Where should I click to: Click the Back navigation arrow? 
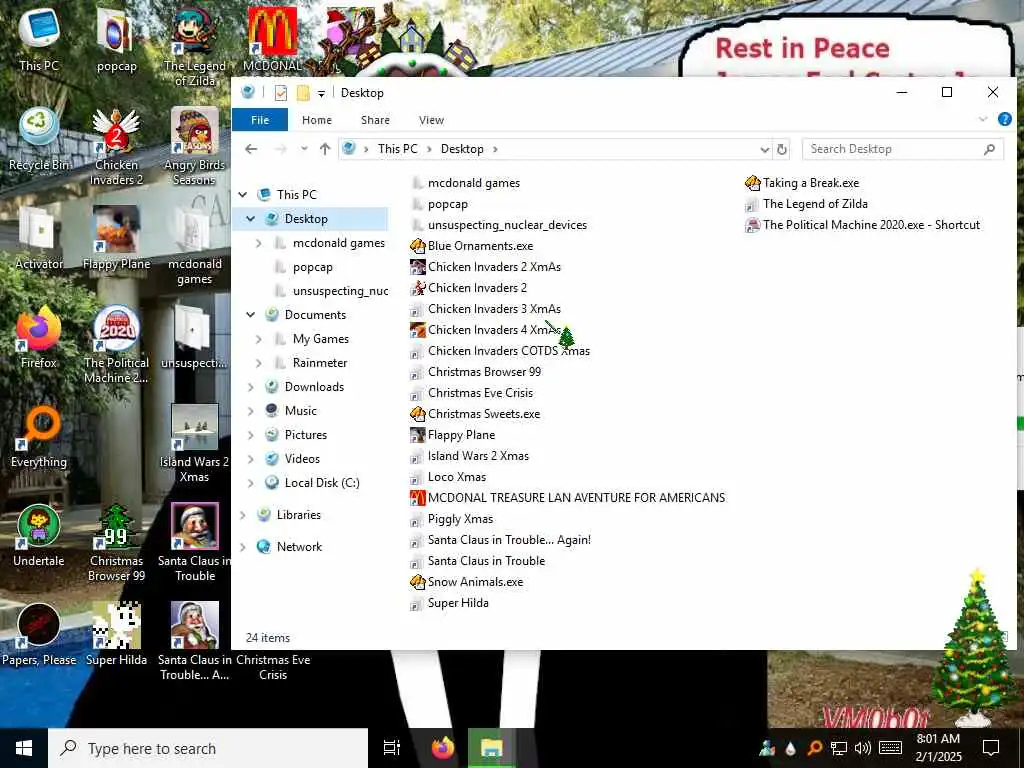pos(251,149)
